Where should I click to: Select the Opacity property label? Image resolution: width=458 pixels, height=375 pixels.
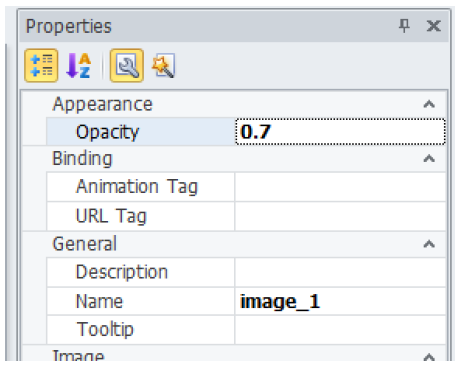(x=107, y=132)
